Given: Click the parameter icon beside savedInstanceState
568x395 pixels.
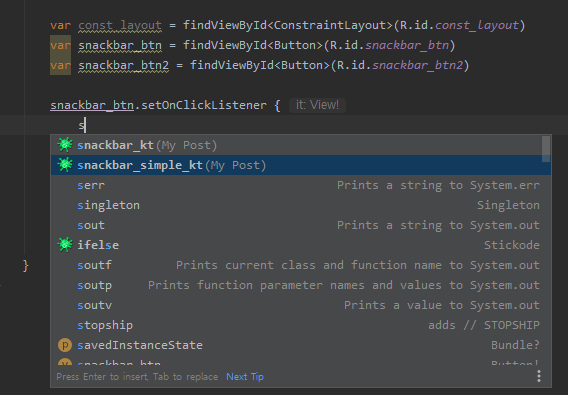Looking at the screenshot, I should coord(65,345).
